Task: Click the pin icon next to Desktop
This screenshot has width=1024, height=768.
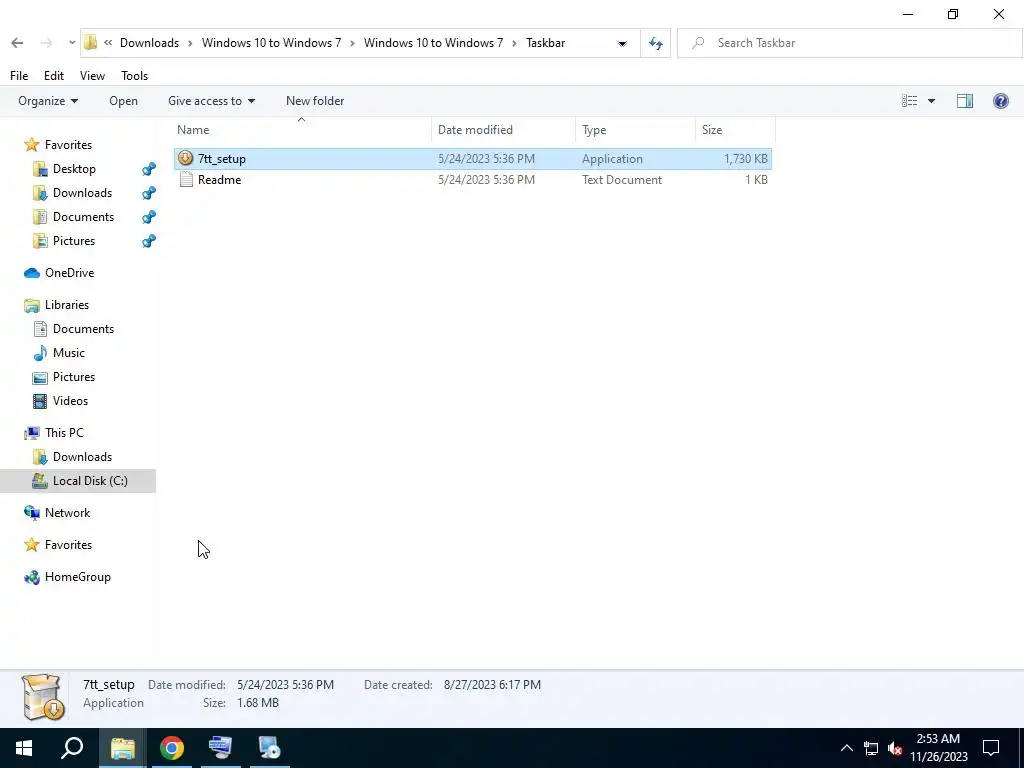Action: (x=149, y=169)
